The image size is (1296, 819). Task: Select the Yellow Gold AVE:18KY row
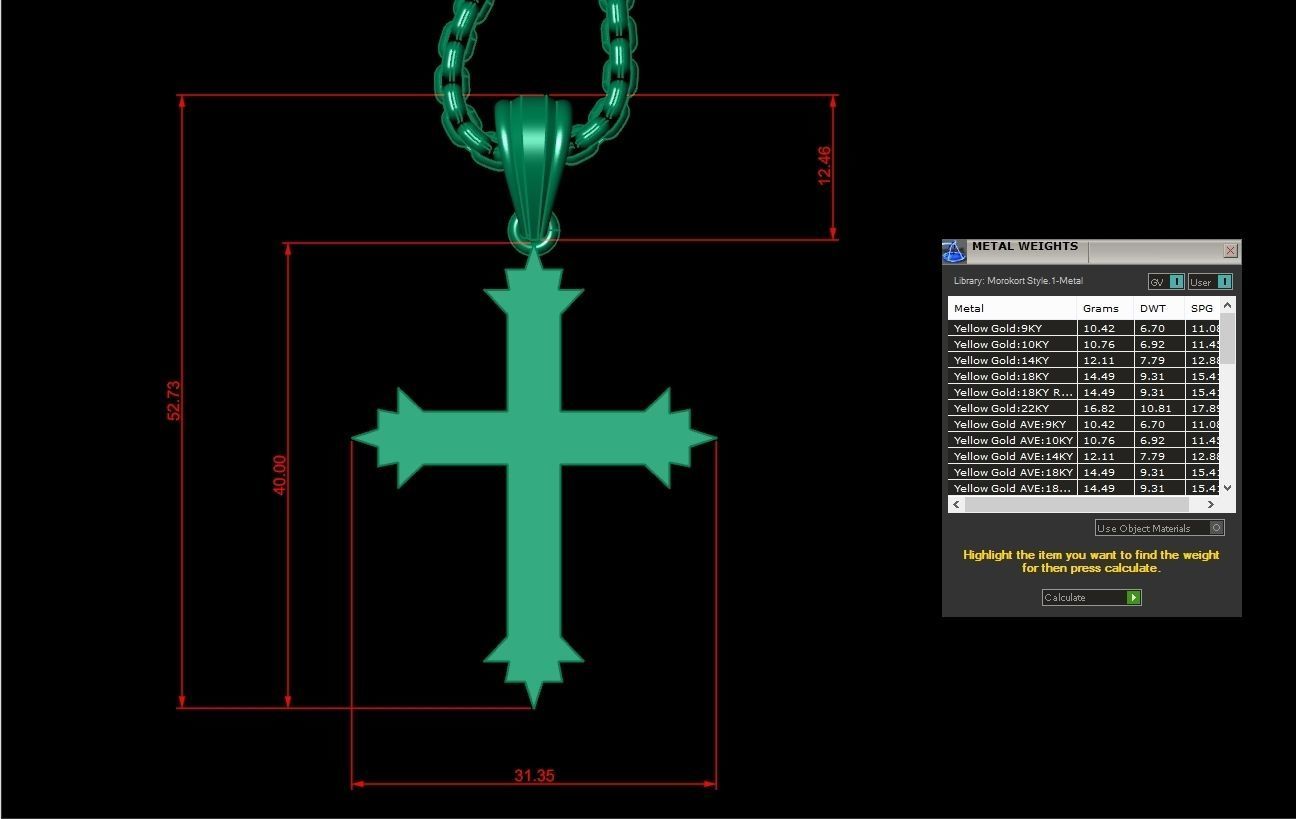tap(1084, 472)
